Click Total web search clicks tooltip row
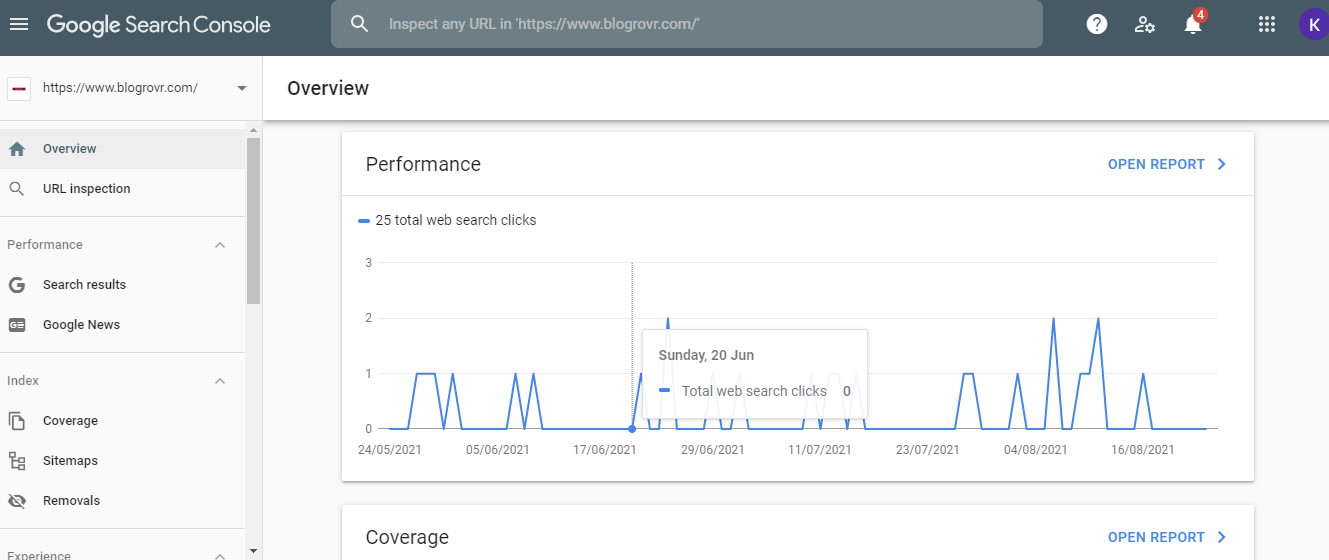This screenshot has height=560, width=1329. 755,391
